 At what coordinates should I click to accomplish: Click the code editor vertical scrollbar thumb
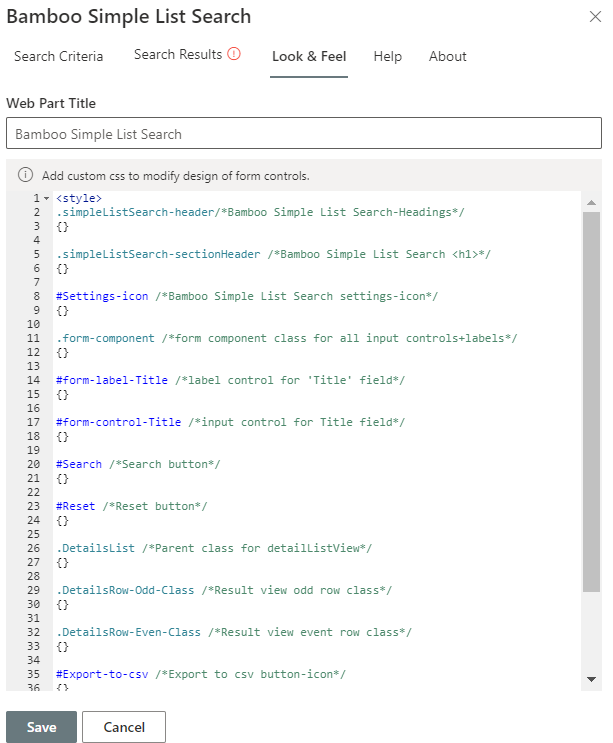[x=591, y=402]
